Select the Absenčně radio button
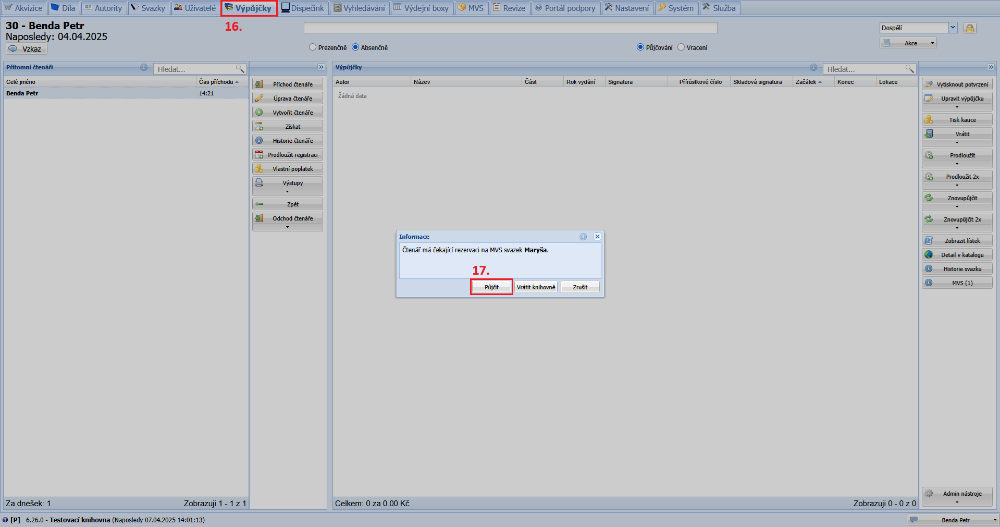Image resolution: width=1000 pixels, height=527 pixels. 355,47
